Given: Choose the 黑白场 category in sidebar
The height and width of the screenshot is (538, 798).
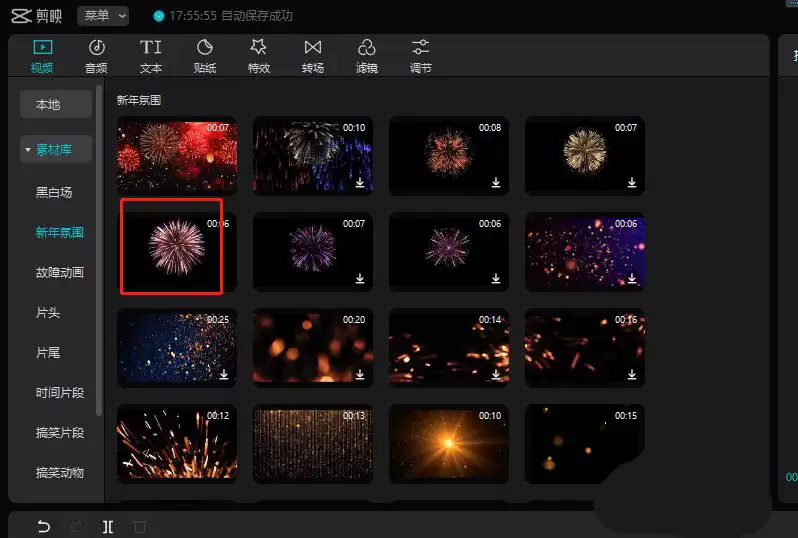Looking at the screenshot, I should click(54, 192).
